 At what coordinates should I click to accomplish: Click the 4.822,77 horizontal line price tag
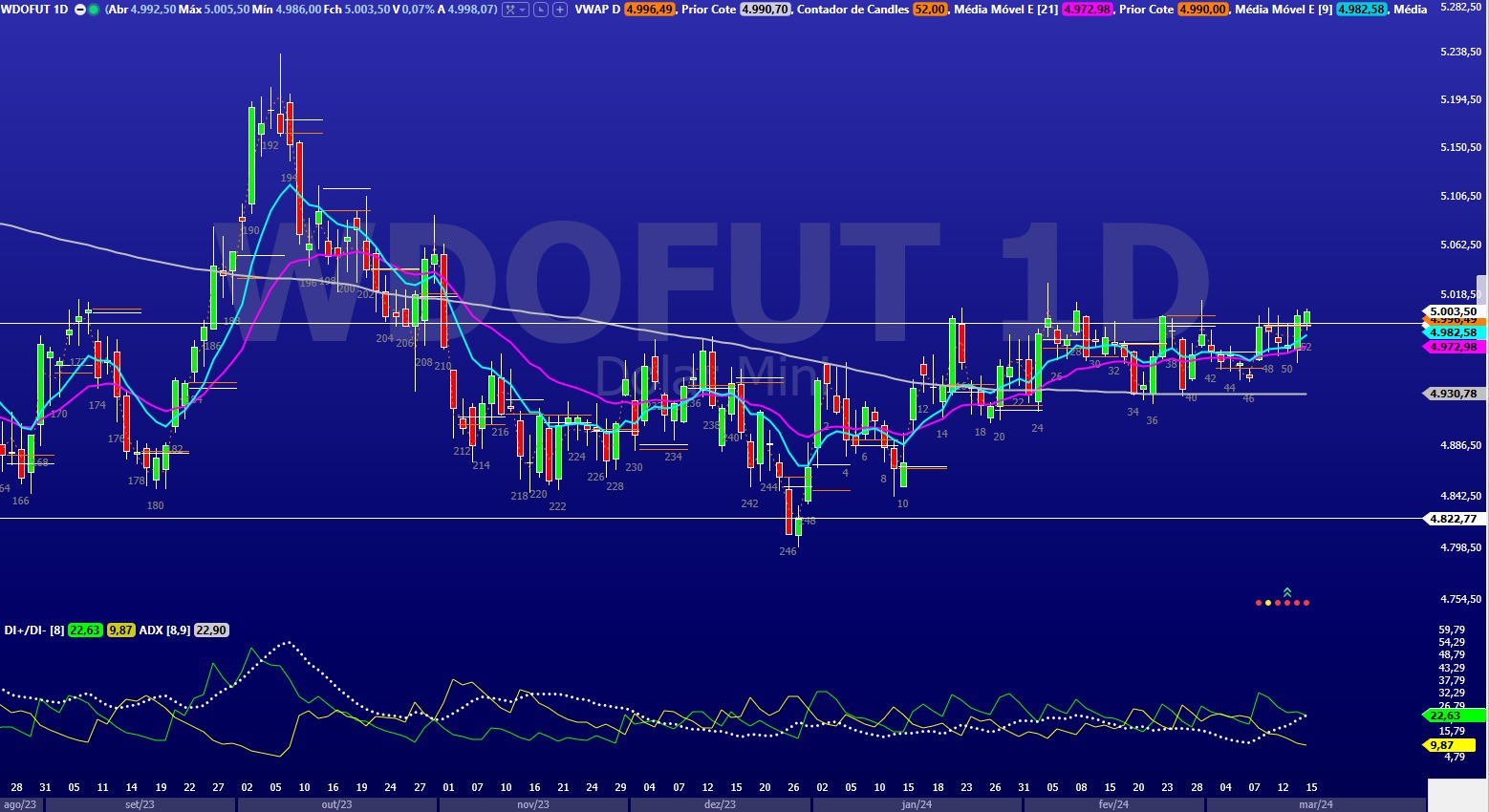point(1453,519)
